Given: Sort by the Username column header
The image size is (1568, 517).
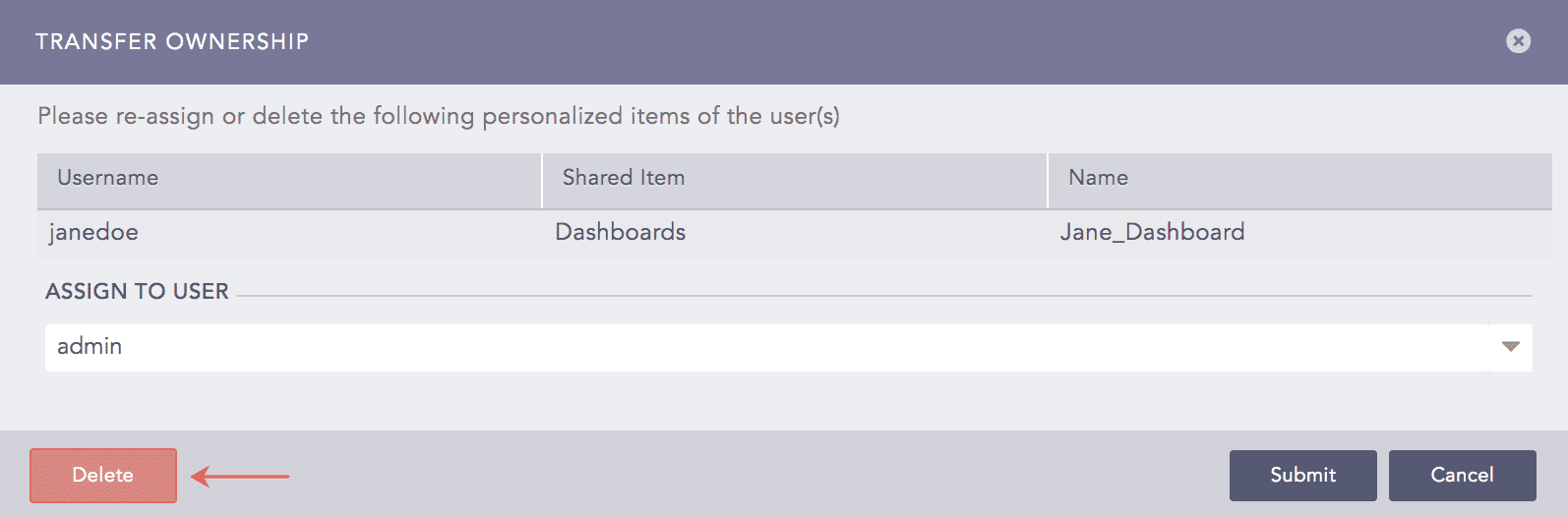Looking at the screenshot, I should click(108, 178).
